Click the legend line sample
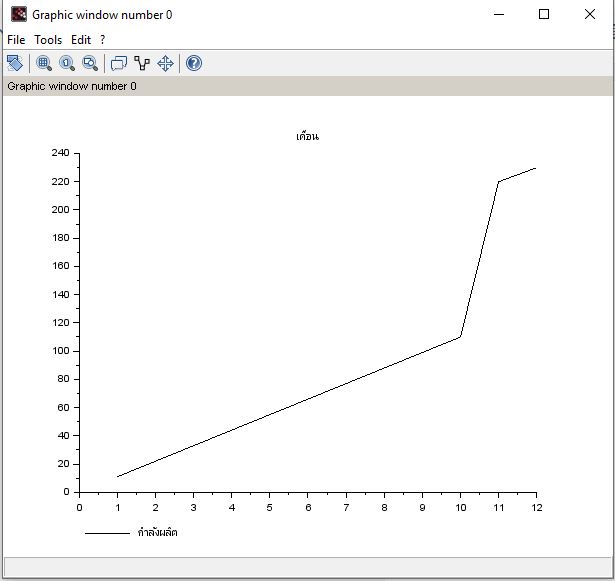Screen dimensions: 615x581 [x=107, y=533]
